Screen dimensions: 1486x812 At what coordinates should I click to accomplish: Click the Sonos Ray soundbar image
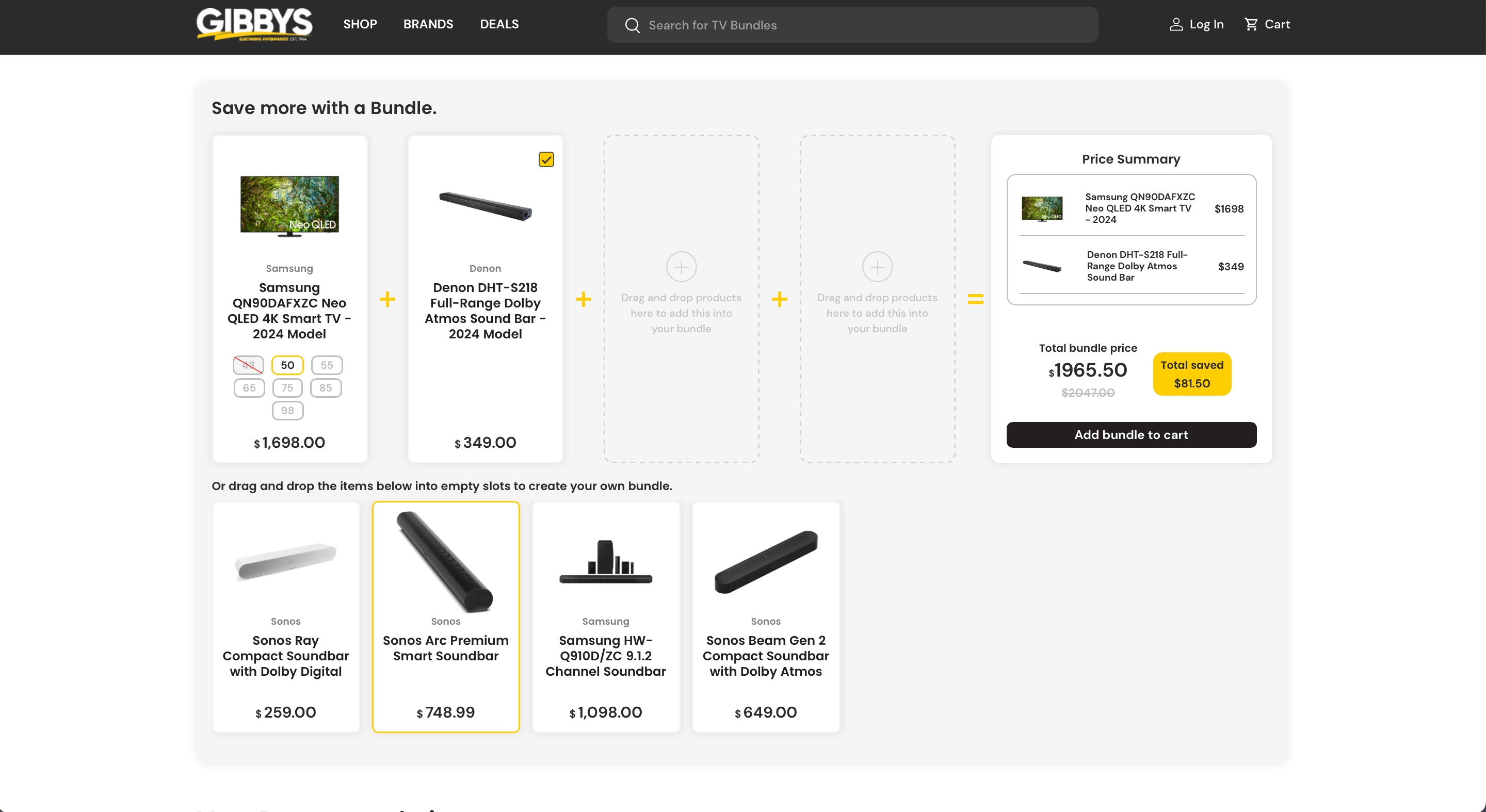click(285, 561)
